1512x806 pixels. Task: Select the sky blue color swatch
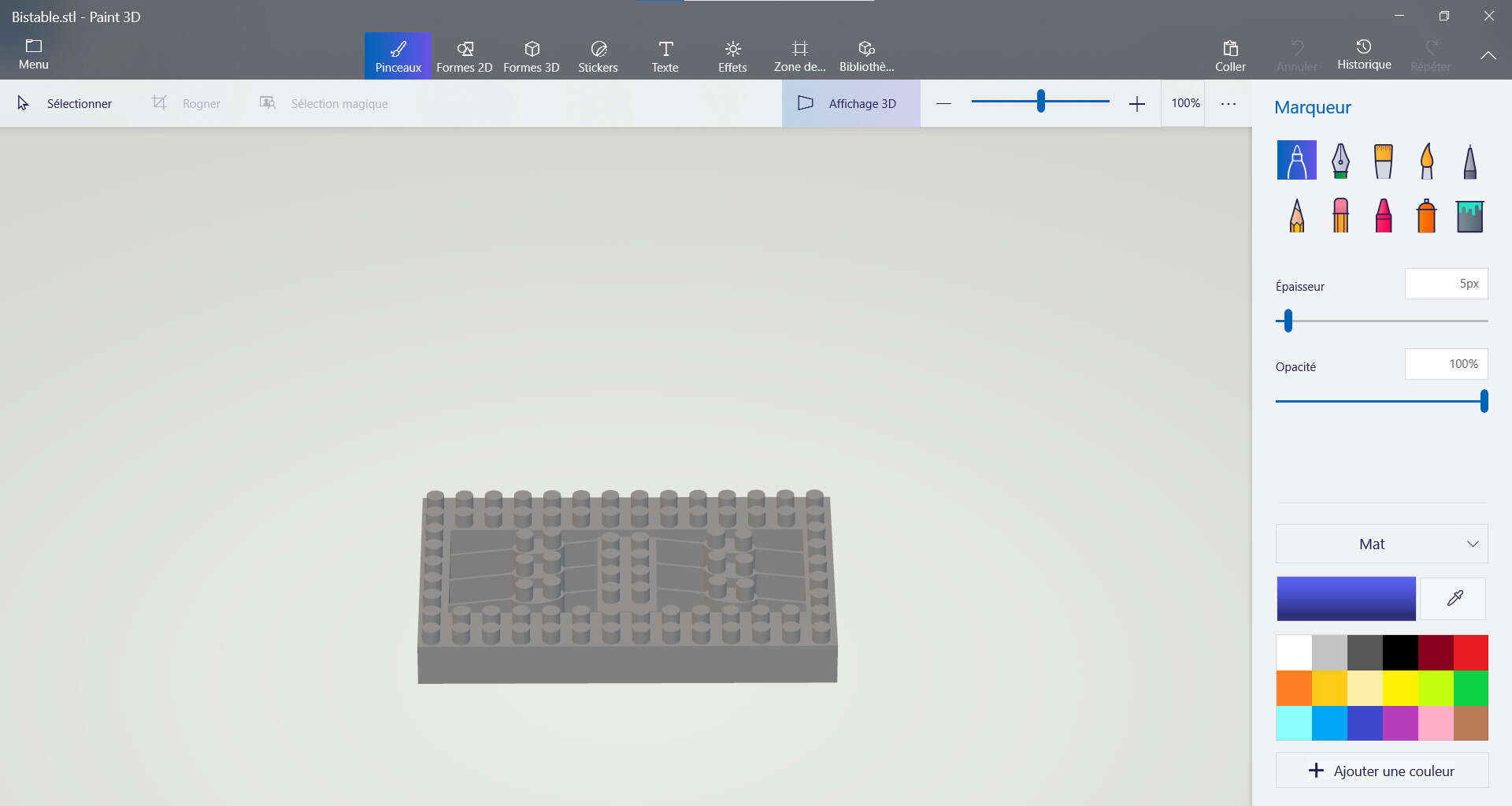(1329, 722)
